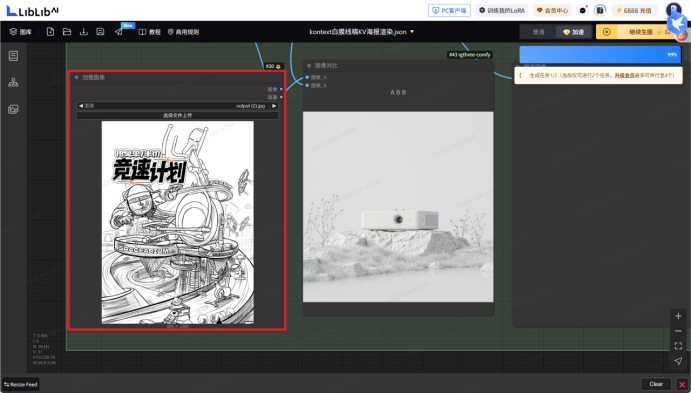Open the folder icon to load workflow
This screenshot has height=393, width=691.
pyautogui.click(x=67, y=32)
